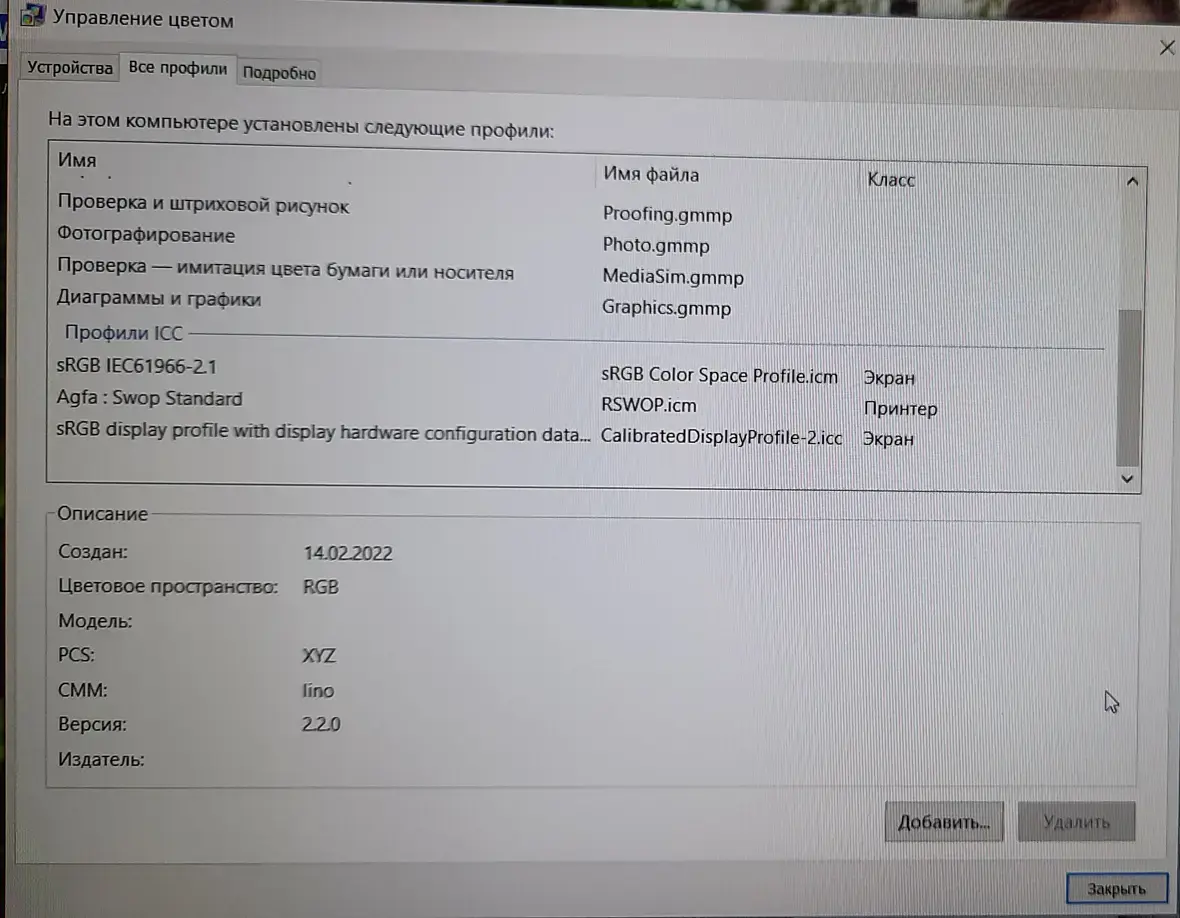Screen dimensions: 1180x918
Task: Click the XYZ PCS value
Action: tap(318, 655)
